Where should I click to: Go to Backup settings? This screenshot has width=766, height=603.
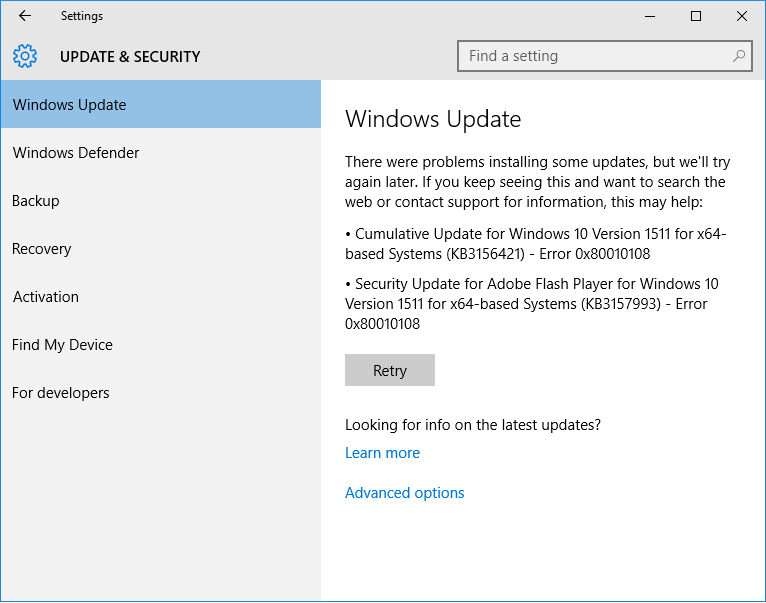coord(161,200)
